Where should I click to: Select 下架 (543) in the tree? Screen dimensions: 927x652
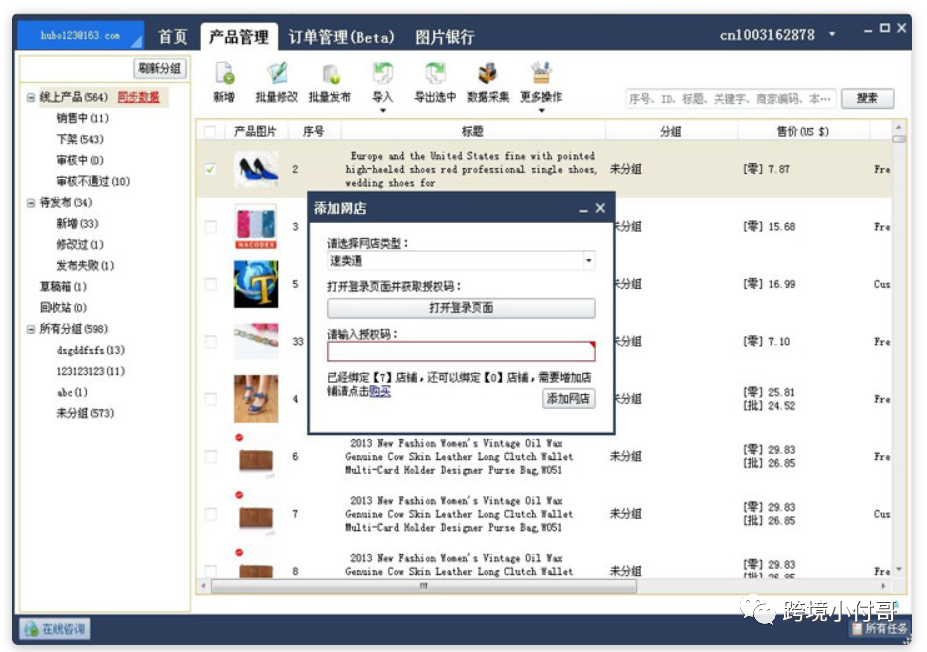tap(80, 140)
